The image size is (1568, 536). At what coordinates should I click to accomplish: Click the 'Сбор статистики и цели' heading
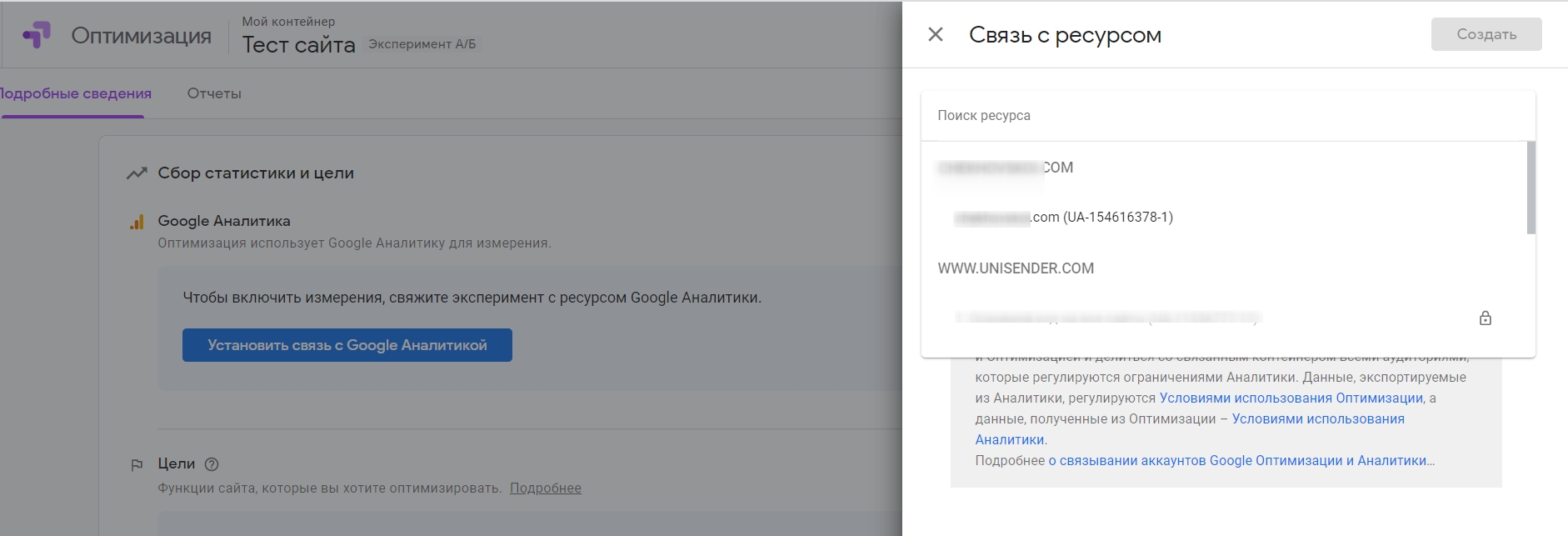256,173
